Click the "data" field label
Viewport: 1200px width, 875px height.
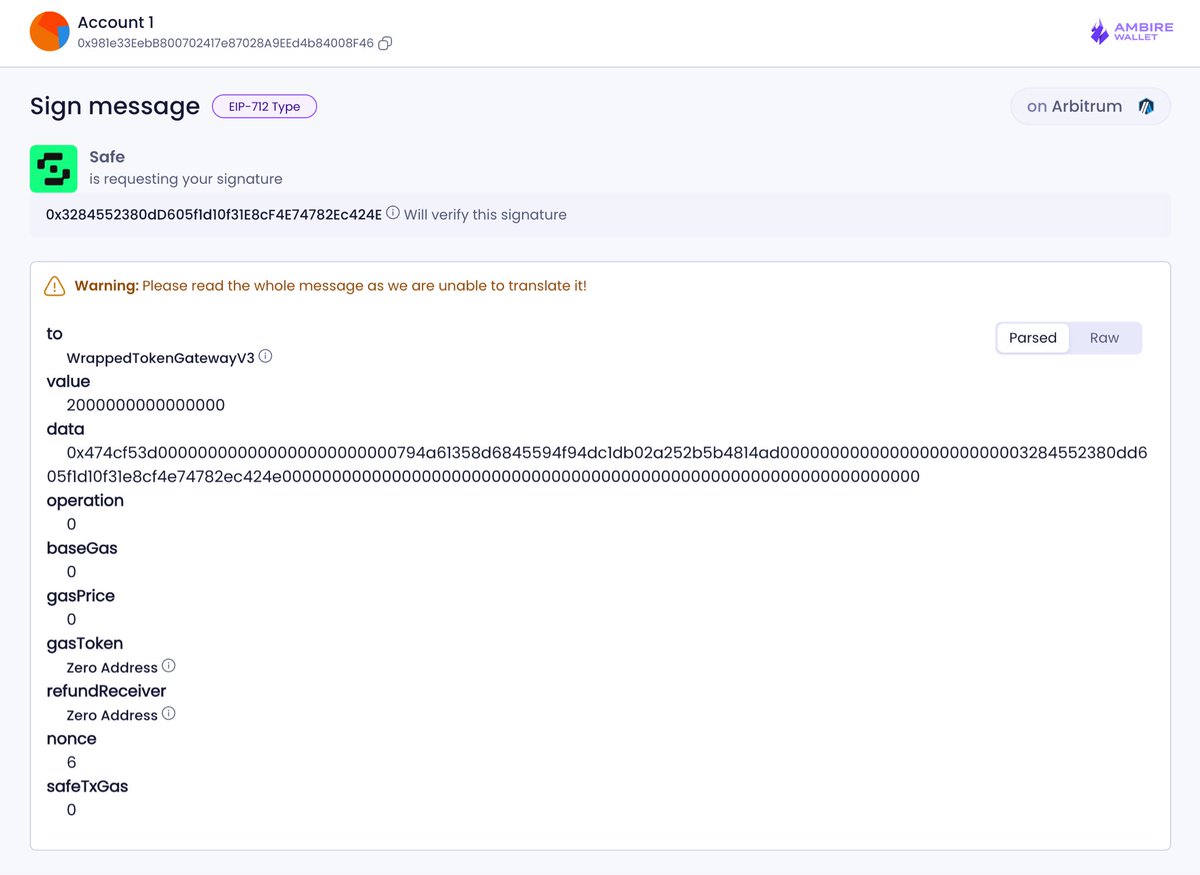click(66, 429)
